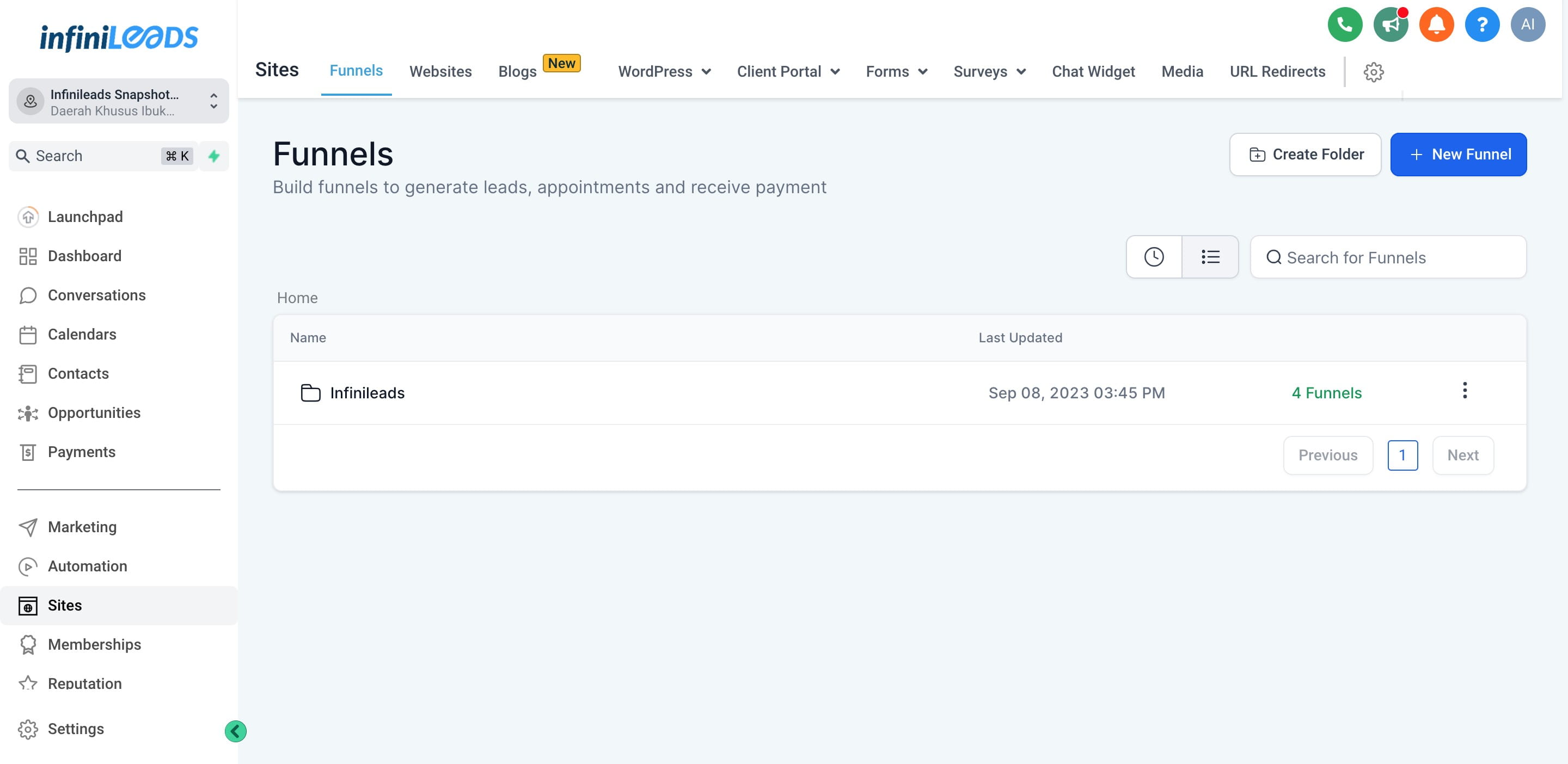Click the blue help question mark icon
Screen dimensions: 1568x764
tap(1481, 25)
